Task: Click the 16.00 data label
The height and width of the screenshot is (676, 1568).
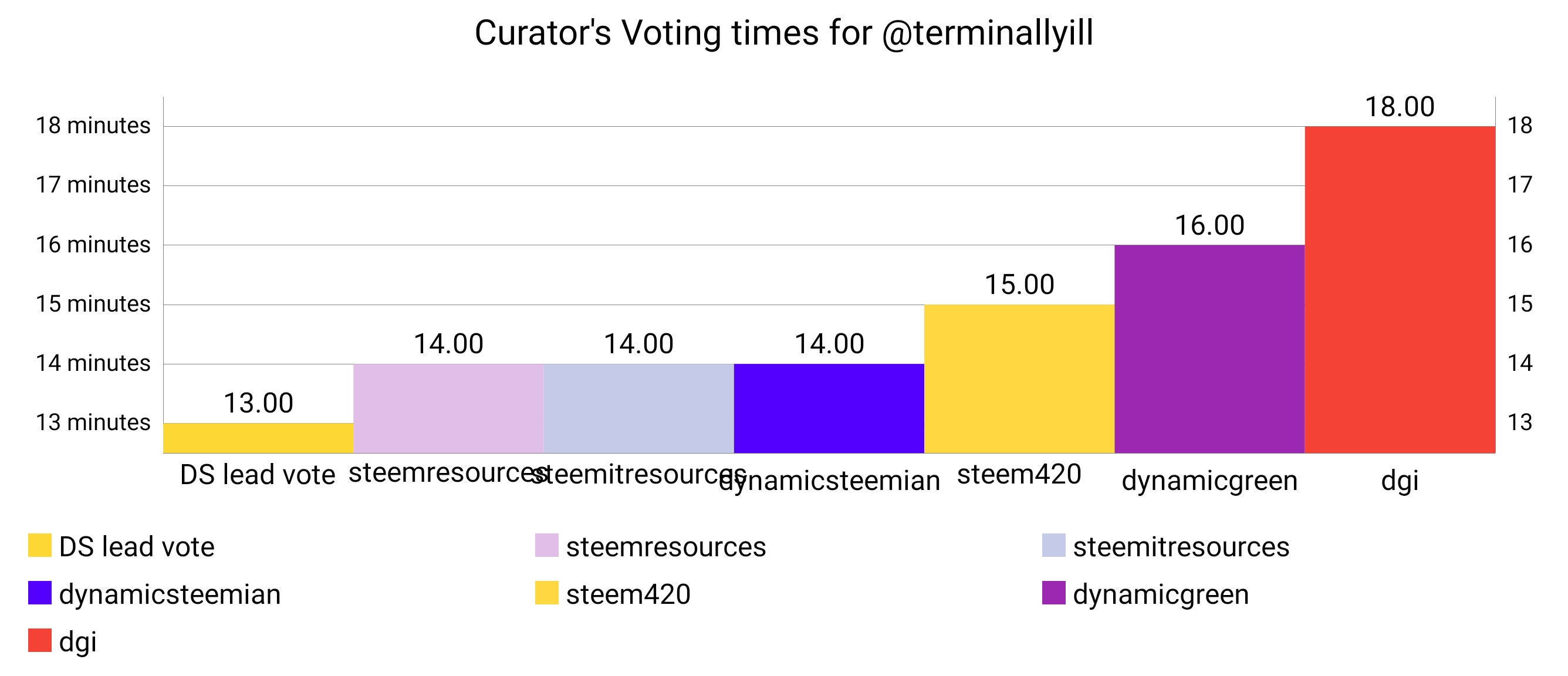Action: click(1209, 225)
